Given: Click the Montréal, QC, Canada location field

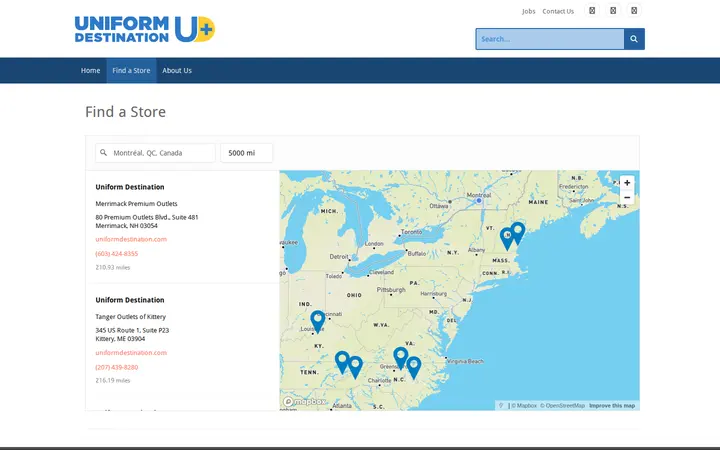Looking at the screenshot, I should coord(155,153).
